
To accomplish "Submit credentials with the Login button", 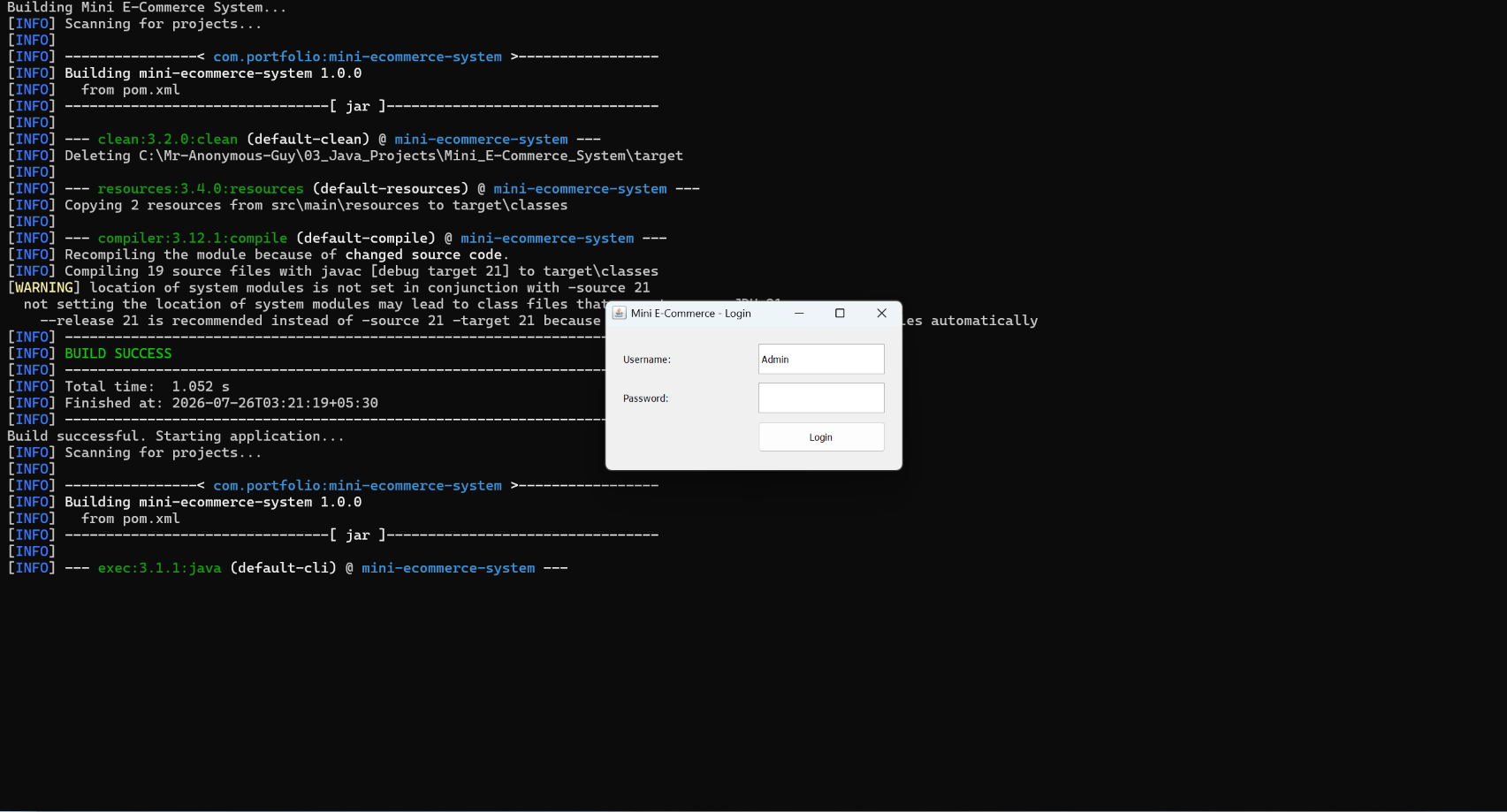I will point(821,437).
